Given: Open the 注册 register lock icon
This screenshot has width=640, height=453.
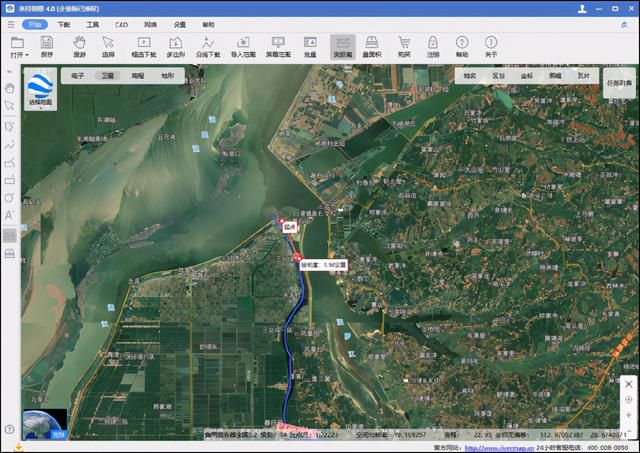Looking at the screenshot, I should pos(433,46).
